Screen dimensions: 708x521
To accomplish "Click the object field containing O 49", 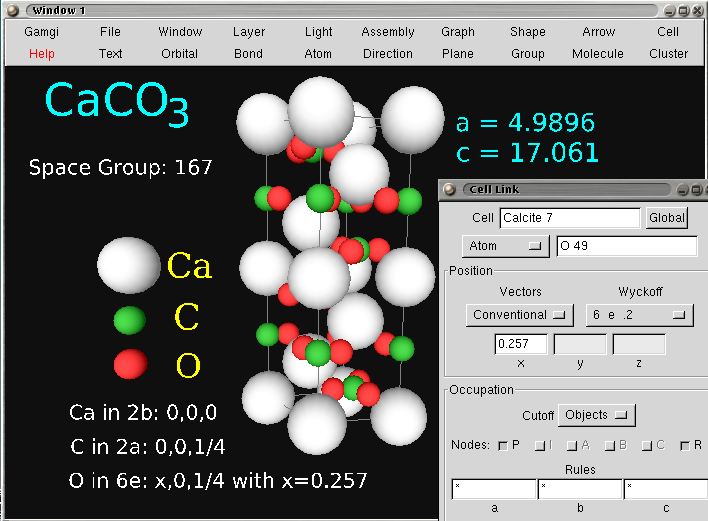I will click(627, 246).
